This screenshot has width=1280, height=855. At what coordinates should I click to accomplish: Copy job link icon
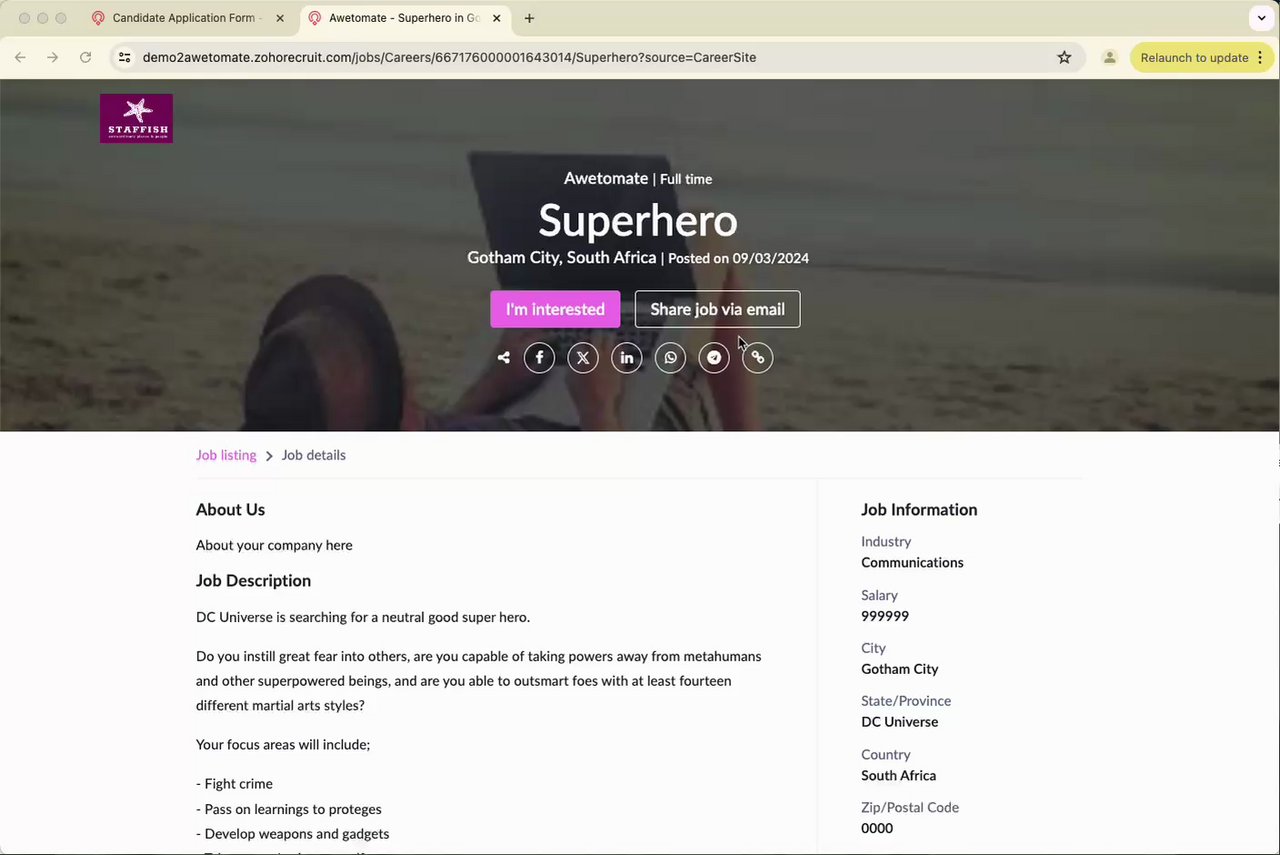(758, 358)
